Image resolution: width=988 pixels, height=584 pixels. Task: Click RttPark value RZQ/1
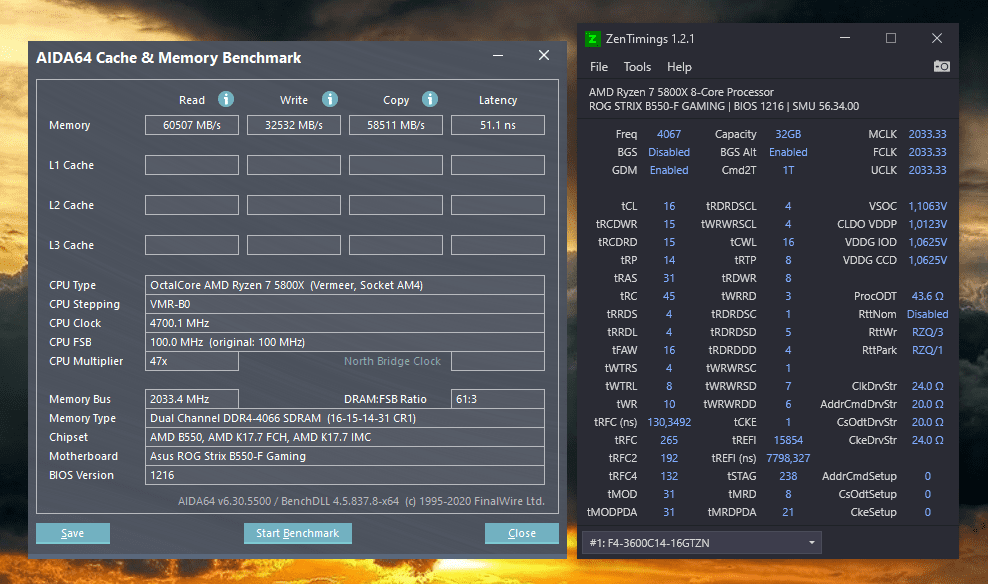point(927,350)
